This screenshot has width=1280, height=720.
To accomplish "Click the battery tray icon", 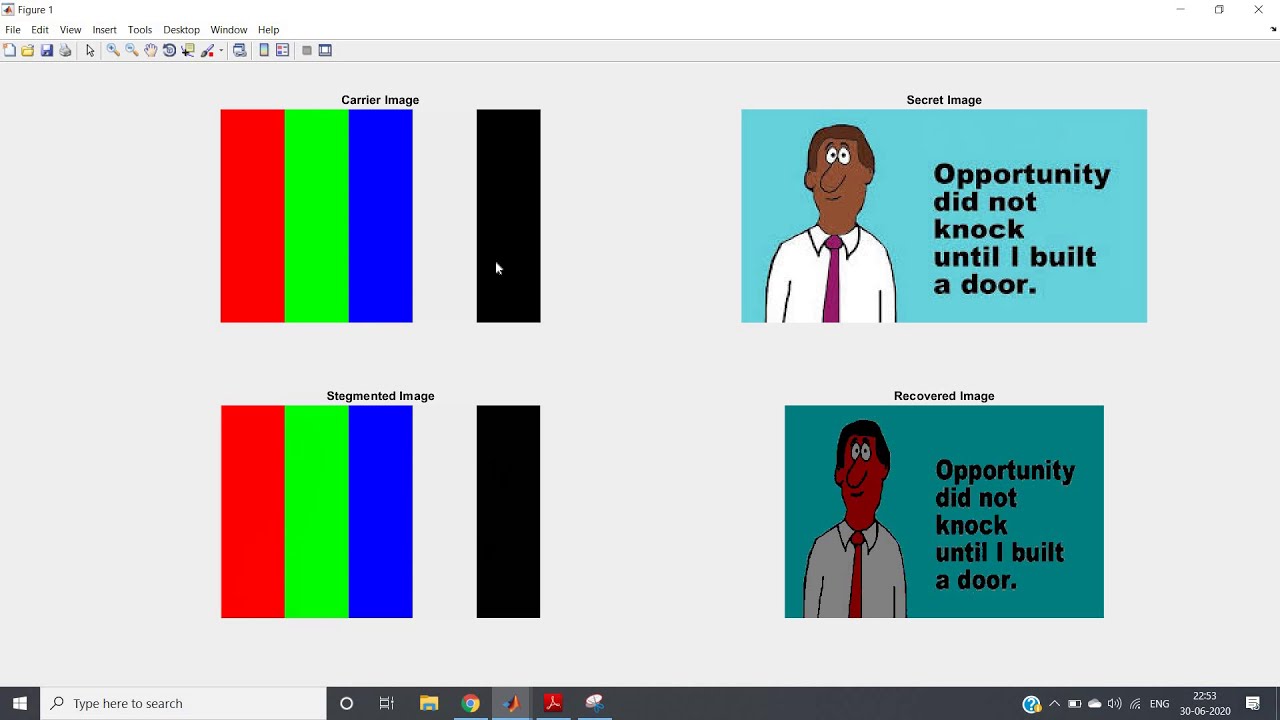I will pyautogui.click(x=1075, y=704).
